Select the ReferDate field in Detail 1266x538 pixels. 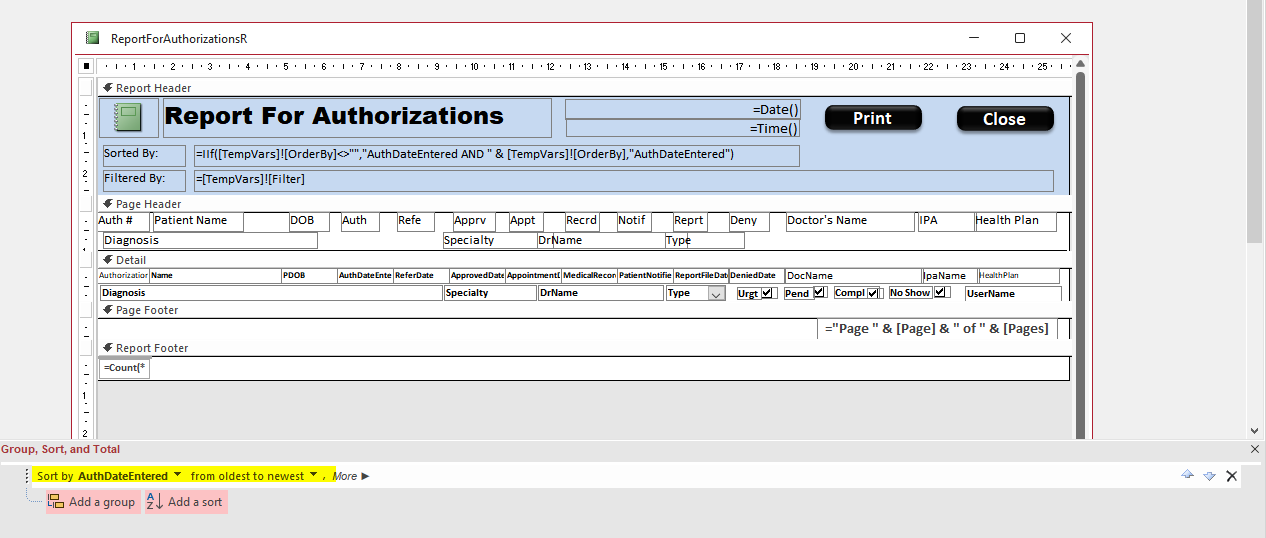(x=421, y=275)
